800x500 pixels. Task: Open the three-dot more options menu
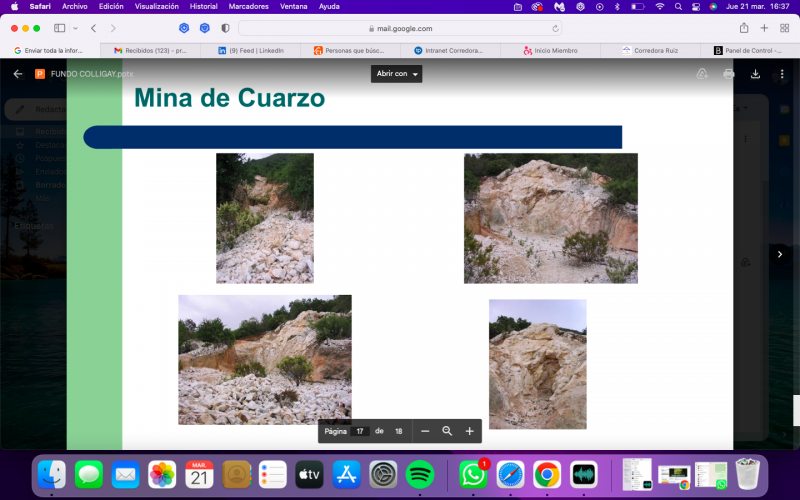[782, 74]
